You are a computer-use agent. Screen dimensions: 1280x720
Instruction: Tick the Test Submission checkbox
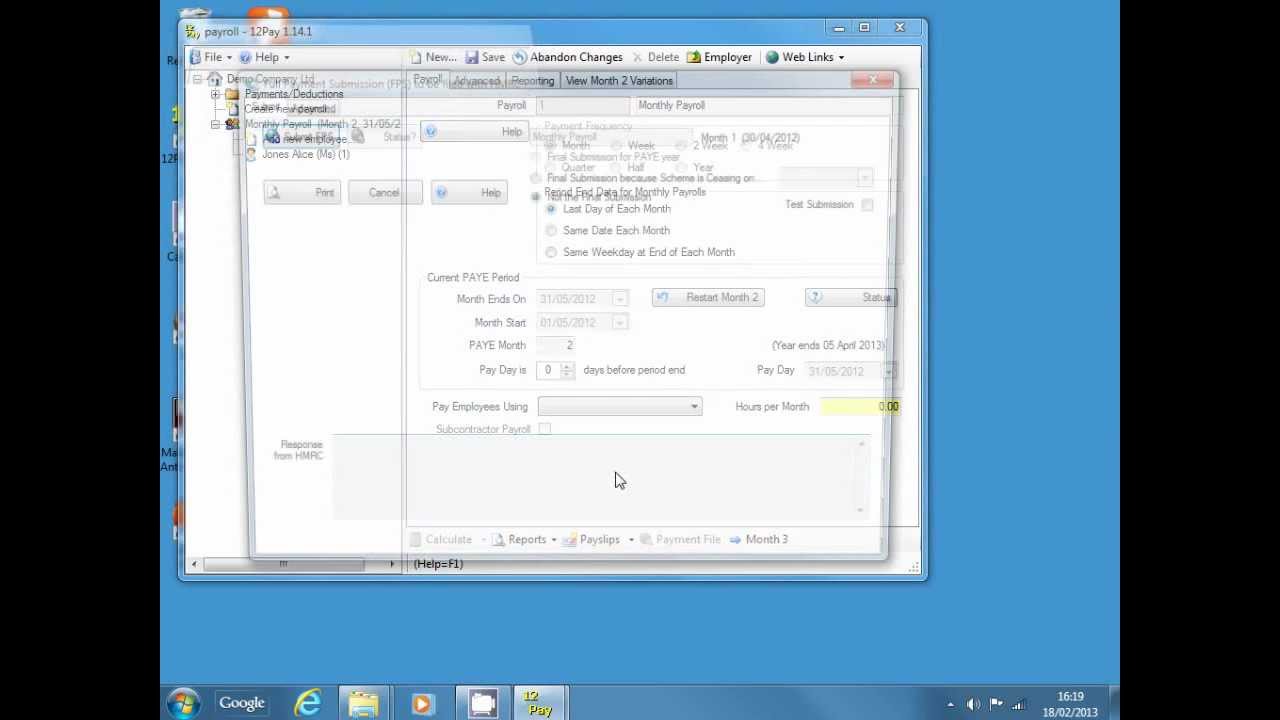[x=867, y=205]
